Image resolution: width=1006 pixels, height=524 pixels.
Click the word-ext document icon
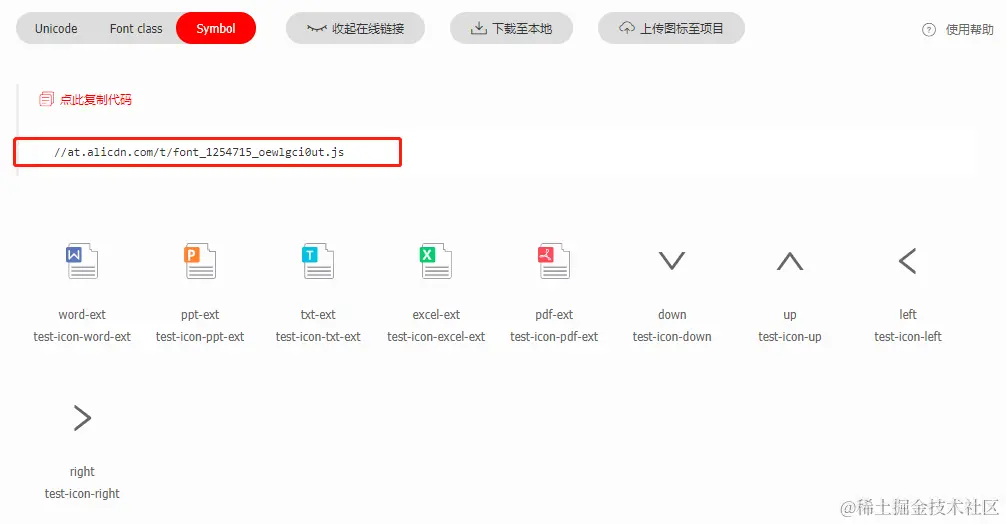coord(81,261)
